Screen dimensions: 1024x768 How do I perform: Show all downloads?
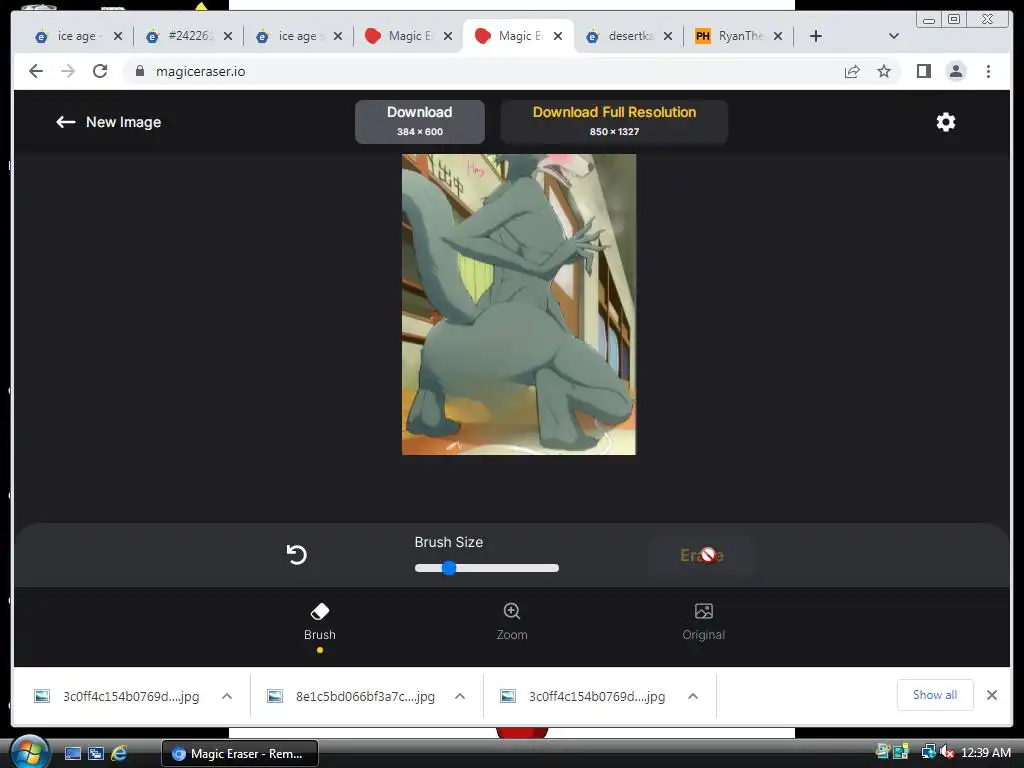coord(935,695)
